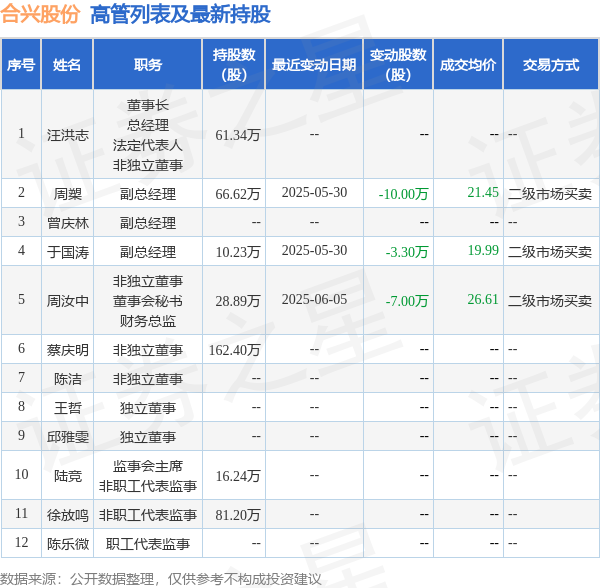Select the 最近变动日期 column header
This screenshot has height=588, width=600.
pyautogui.click(x=314, y=65)
